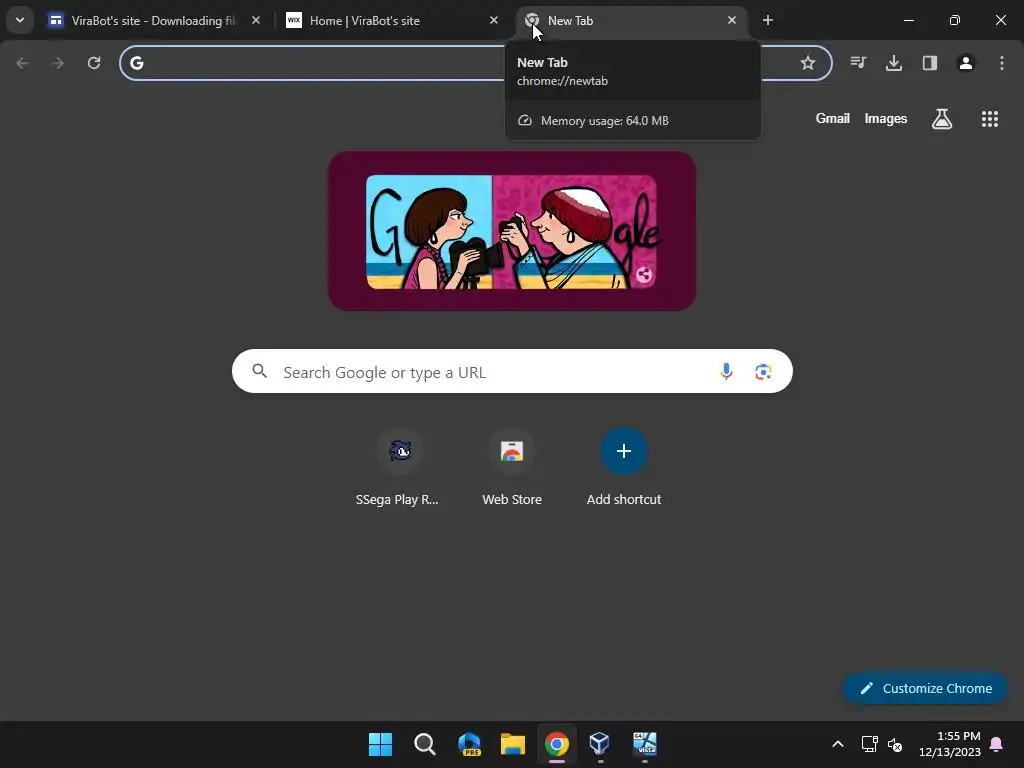Open Windows taskbar search
1024x768 pixels.
424,744
